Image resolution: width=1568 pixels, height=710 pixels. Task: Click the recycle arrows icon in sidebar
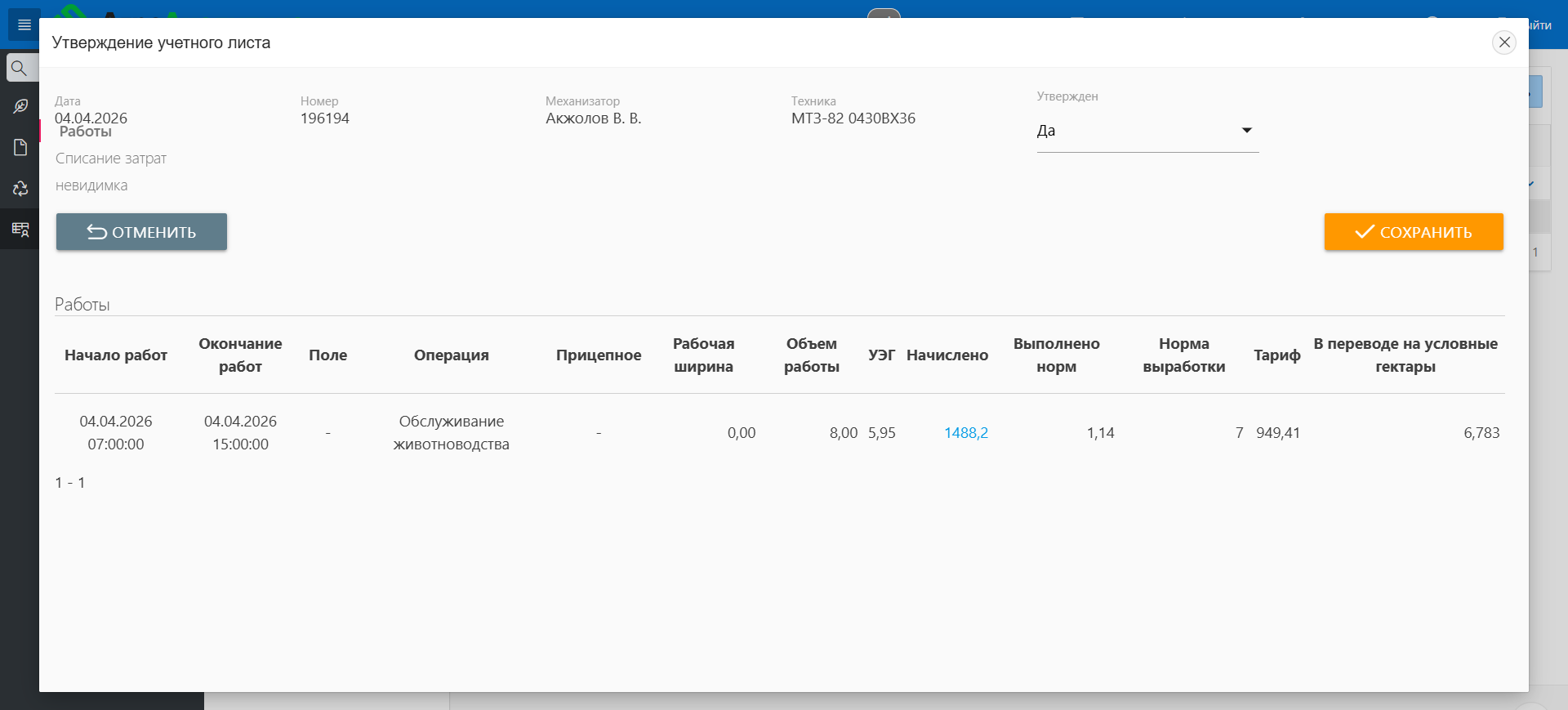point(20,189)
